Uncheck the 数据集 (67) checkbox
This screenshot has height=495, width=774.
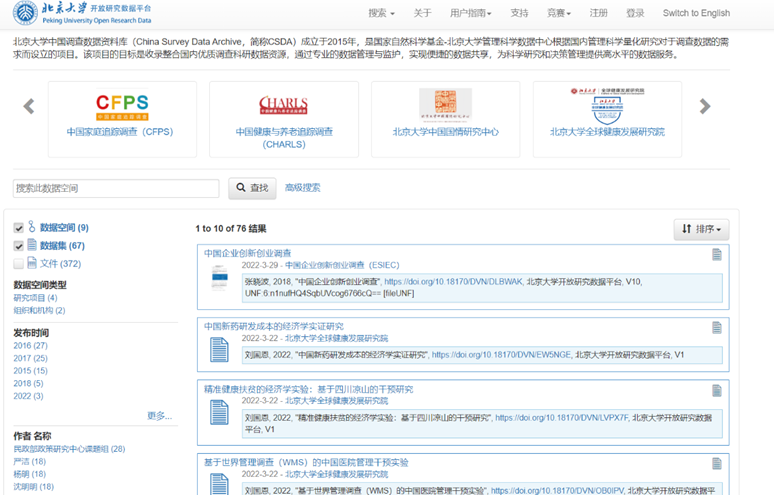(19, 246)
